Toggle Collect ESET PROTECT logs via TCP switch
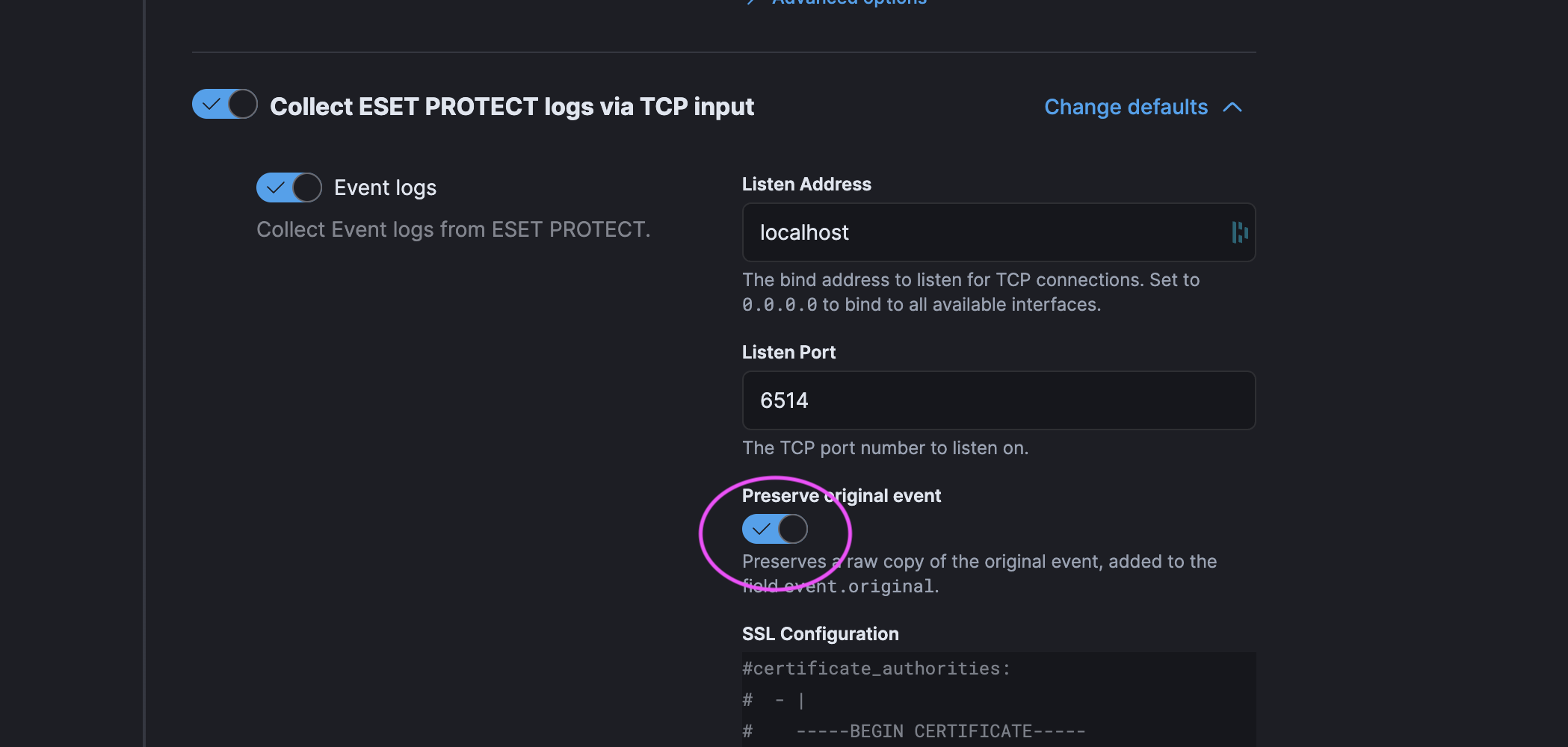Image resolution: width=1568 pixels, height=747 pixels. 224,105
